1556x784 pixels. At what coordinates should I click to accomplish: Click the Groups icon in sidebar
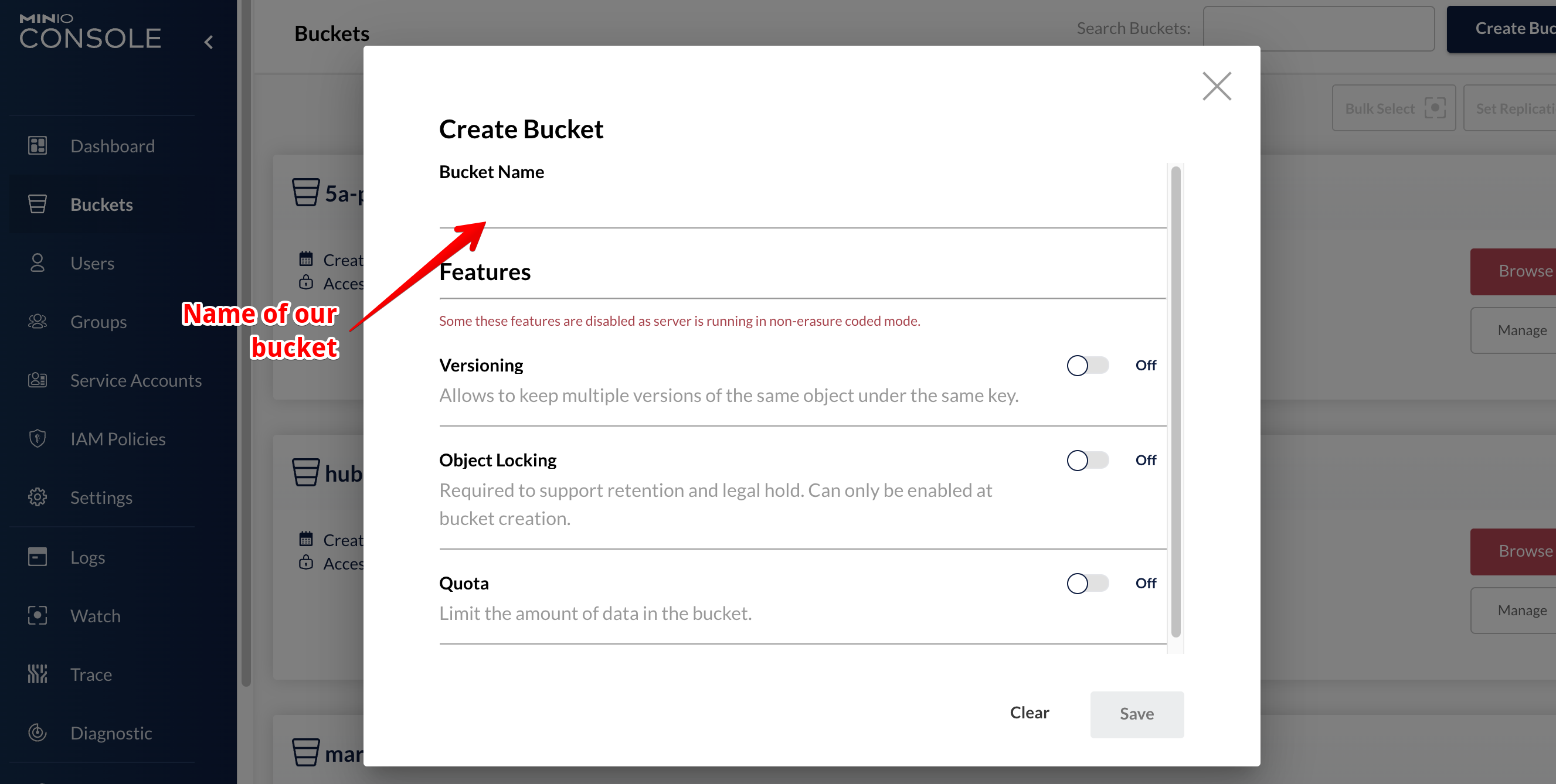pos(38,322)
